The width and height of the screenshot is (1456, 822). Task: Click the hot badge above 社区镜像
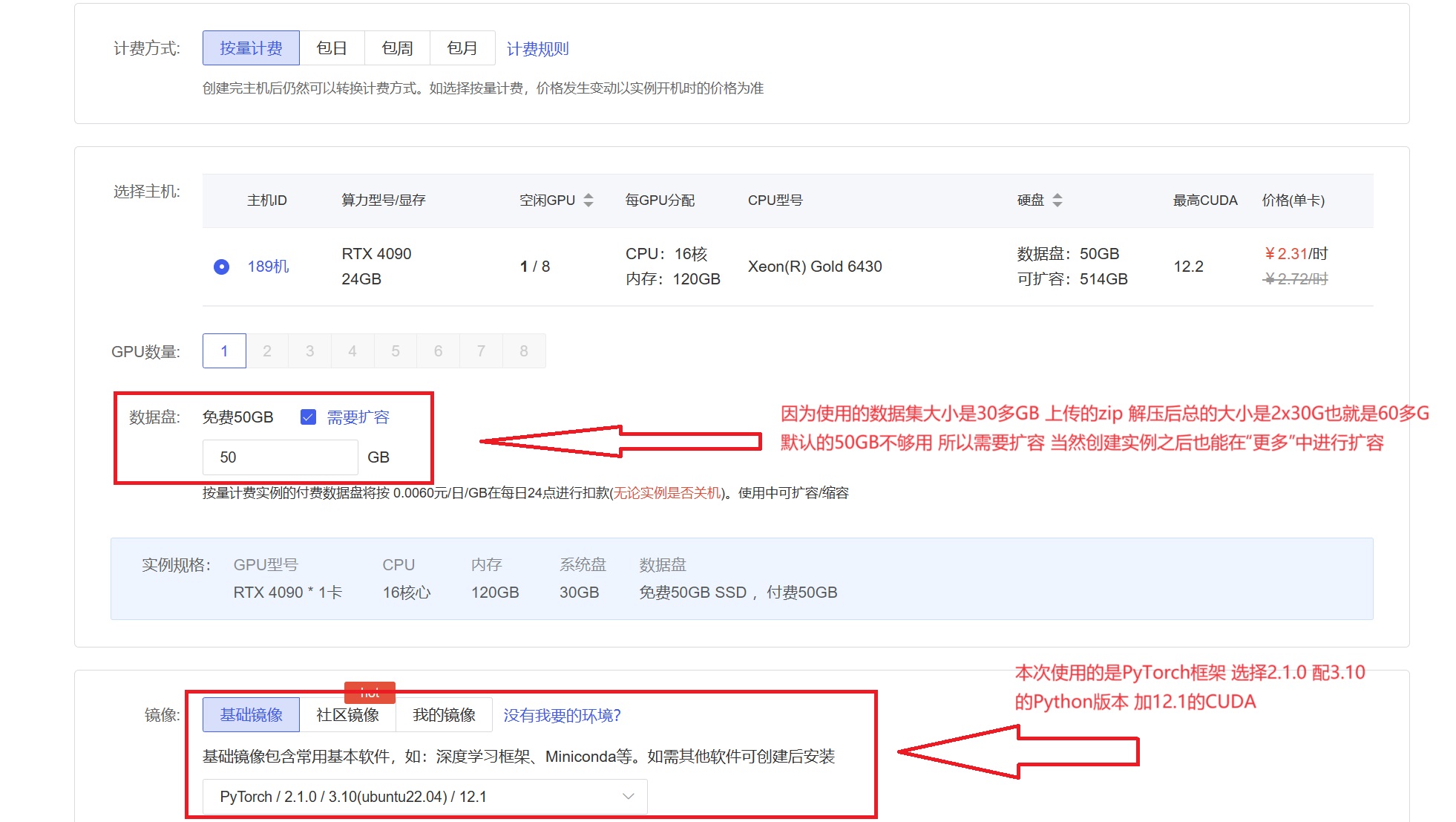pos(370,692)
